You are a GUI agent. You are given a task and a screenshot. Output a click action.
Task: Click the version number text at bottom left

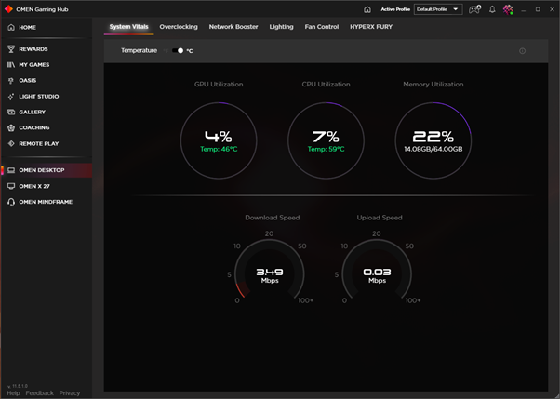pos(17,386)
